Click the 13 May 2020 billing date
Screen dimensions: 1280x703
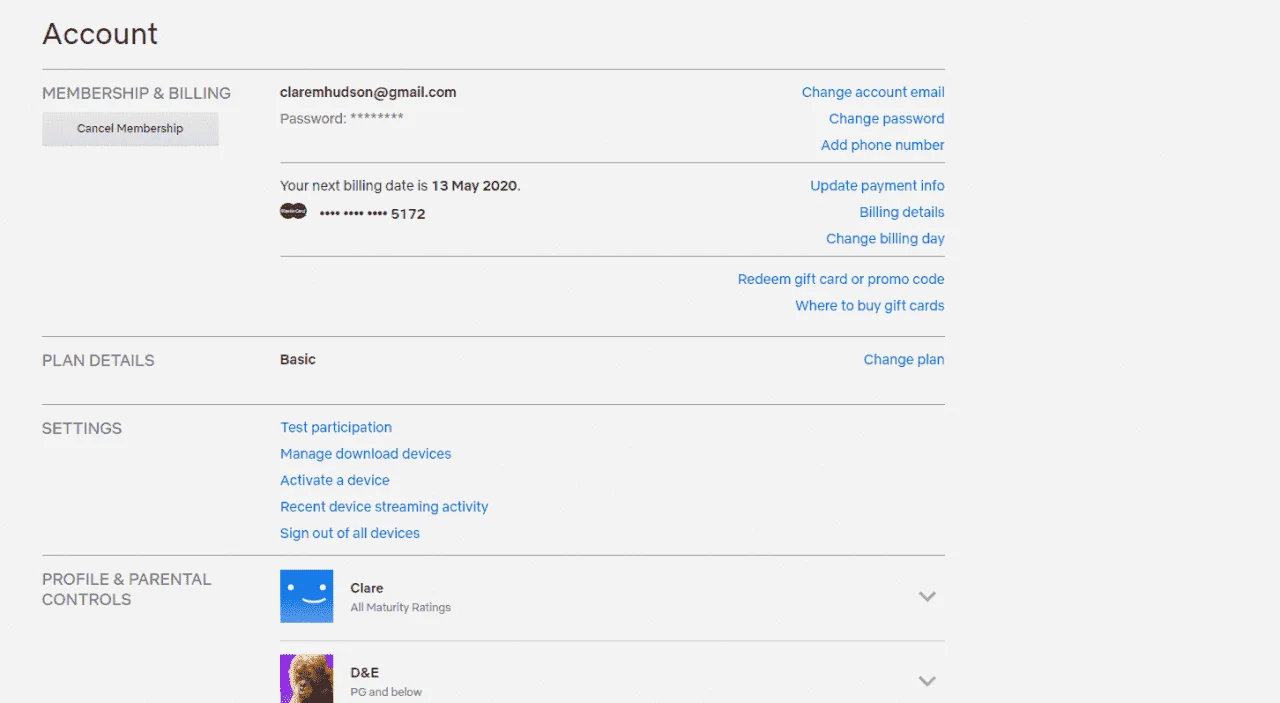click(x=475, y=186)
